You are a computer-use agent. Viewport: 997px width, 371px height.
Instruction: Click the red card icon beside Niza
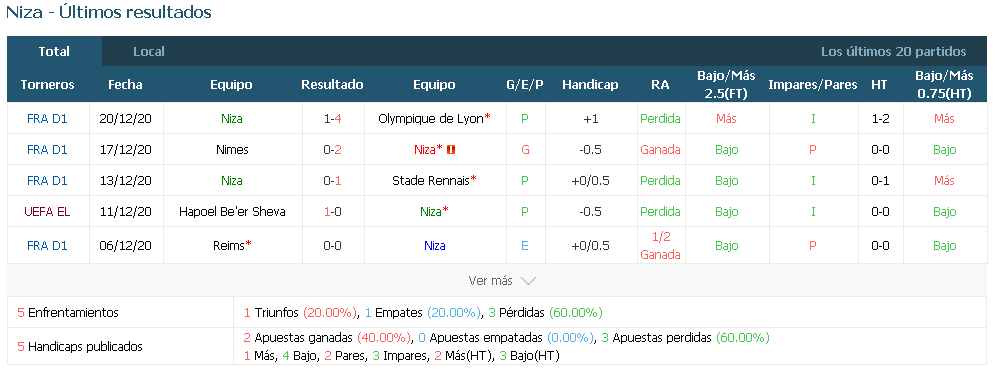pyautogui.click(x=452, y=150)
